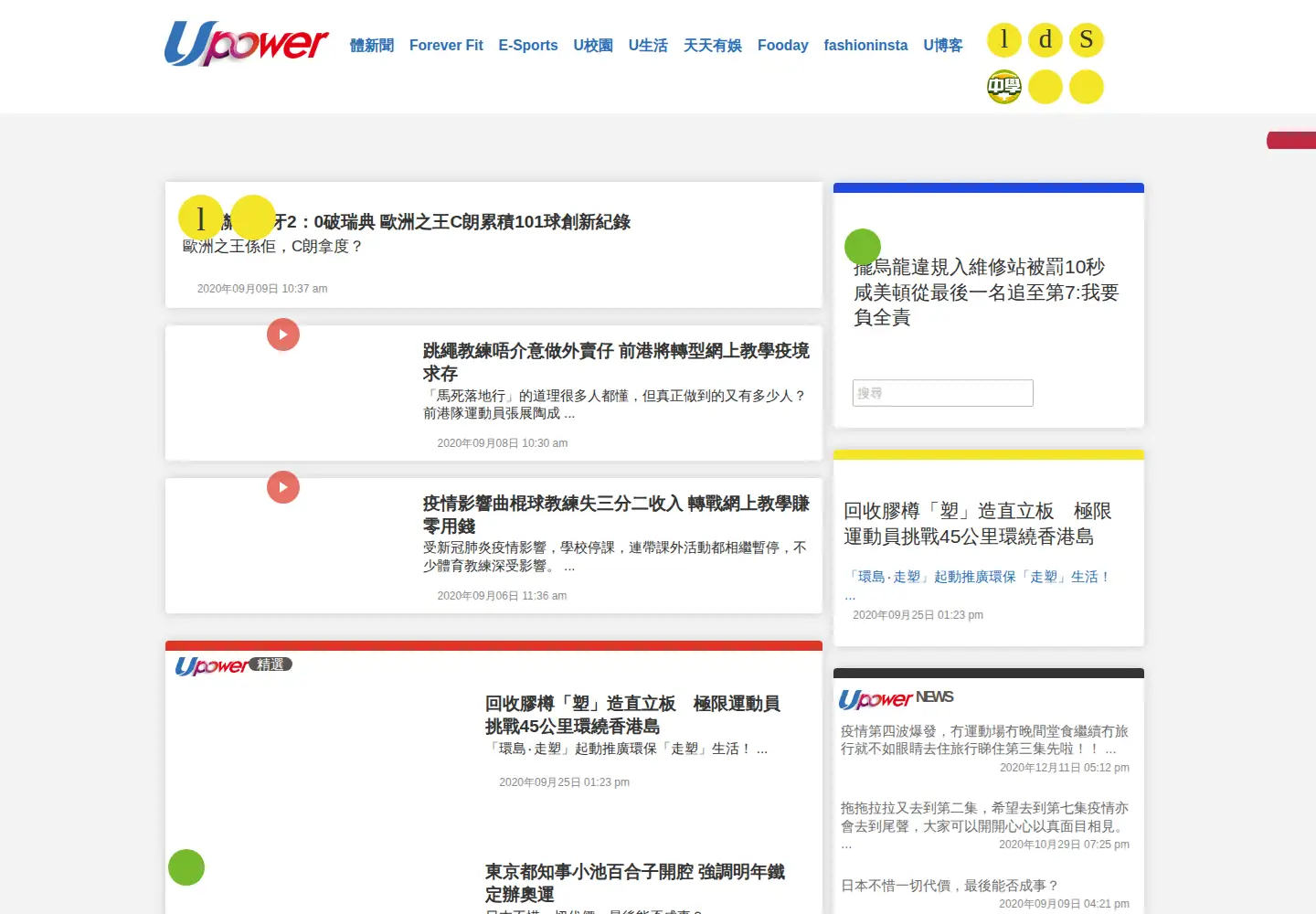Select U校園 in the navigation bar
Screen dimensions: 1316x914
[593, 45]
